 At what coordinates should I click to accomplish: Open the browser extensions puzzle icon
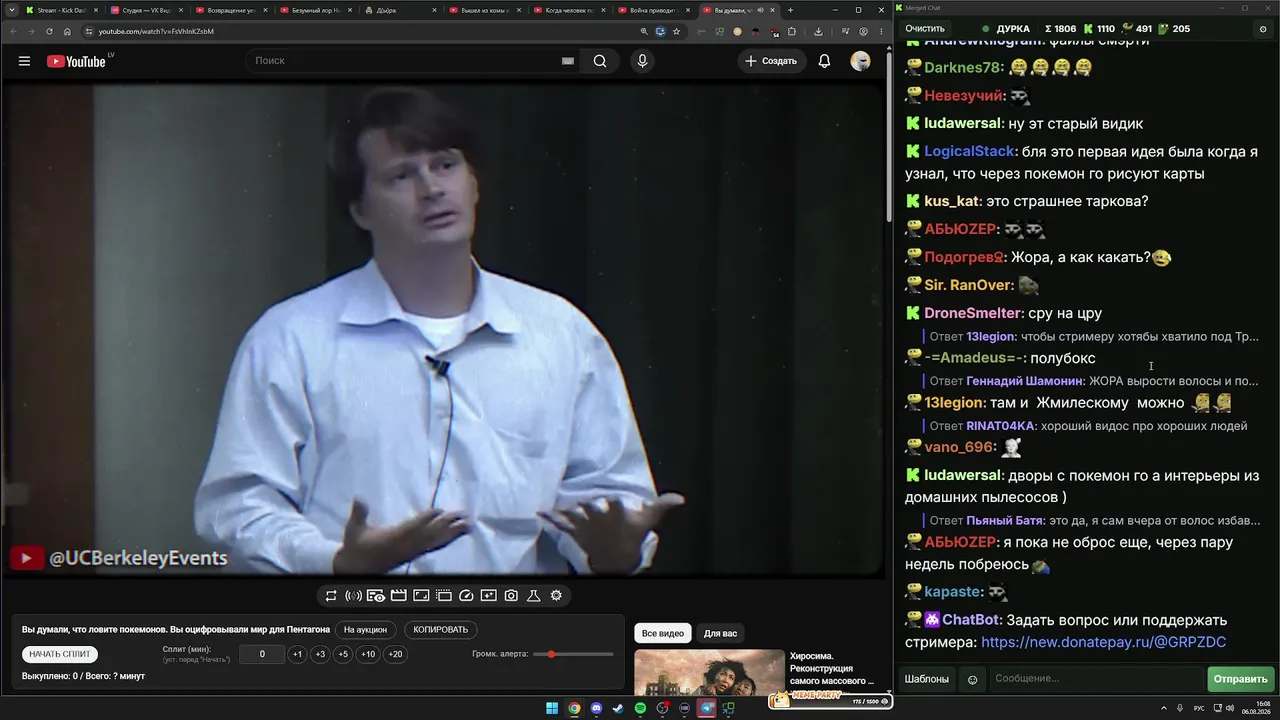(791, 31)
